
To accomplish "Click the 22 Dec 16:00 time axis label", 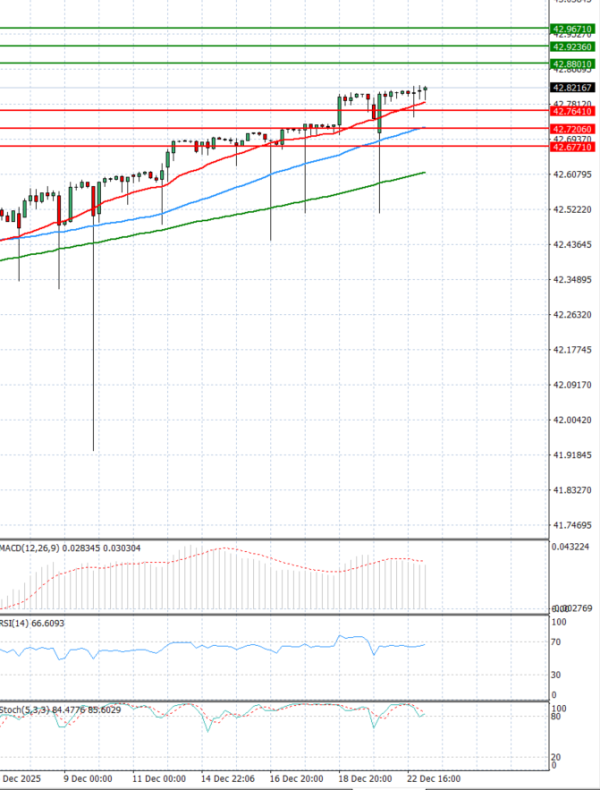I will pyautogui.click(x=435, y=777).
